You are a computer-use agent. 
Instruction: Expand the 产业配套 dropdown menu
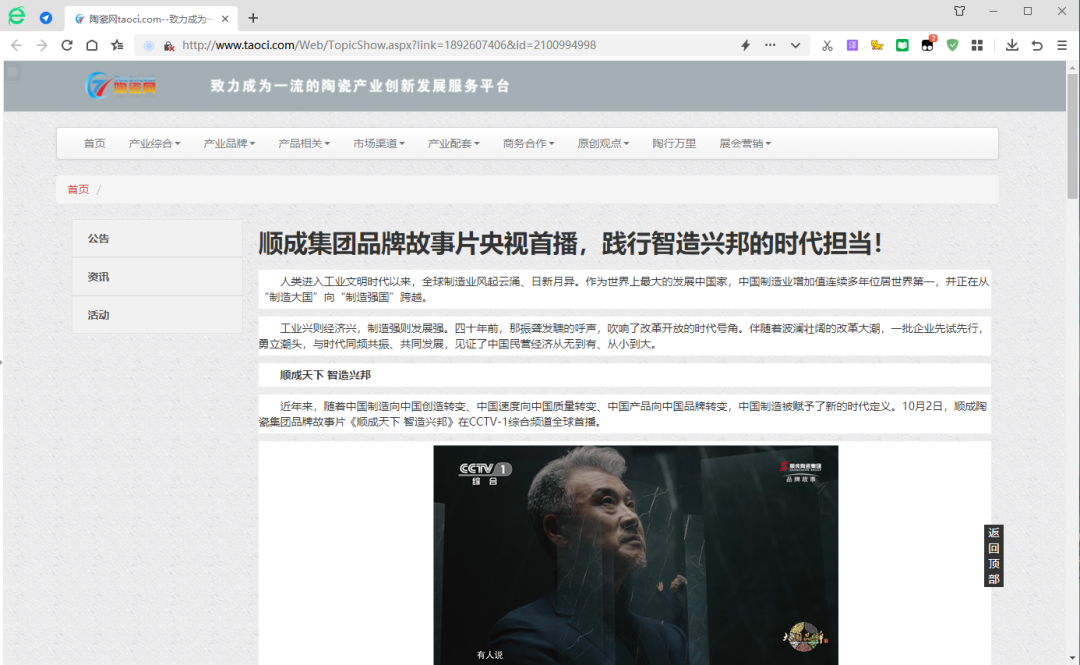click(x=453, y=143)
